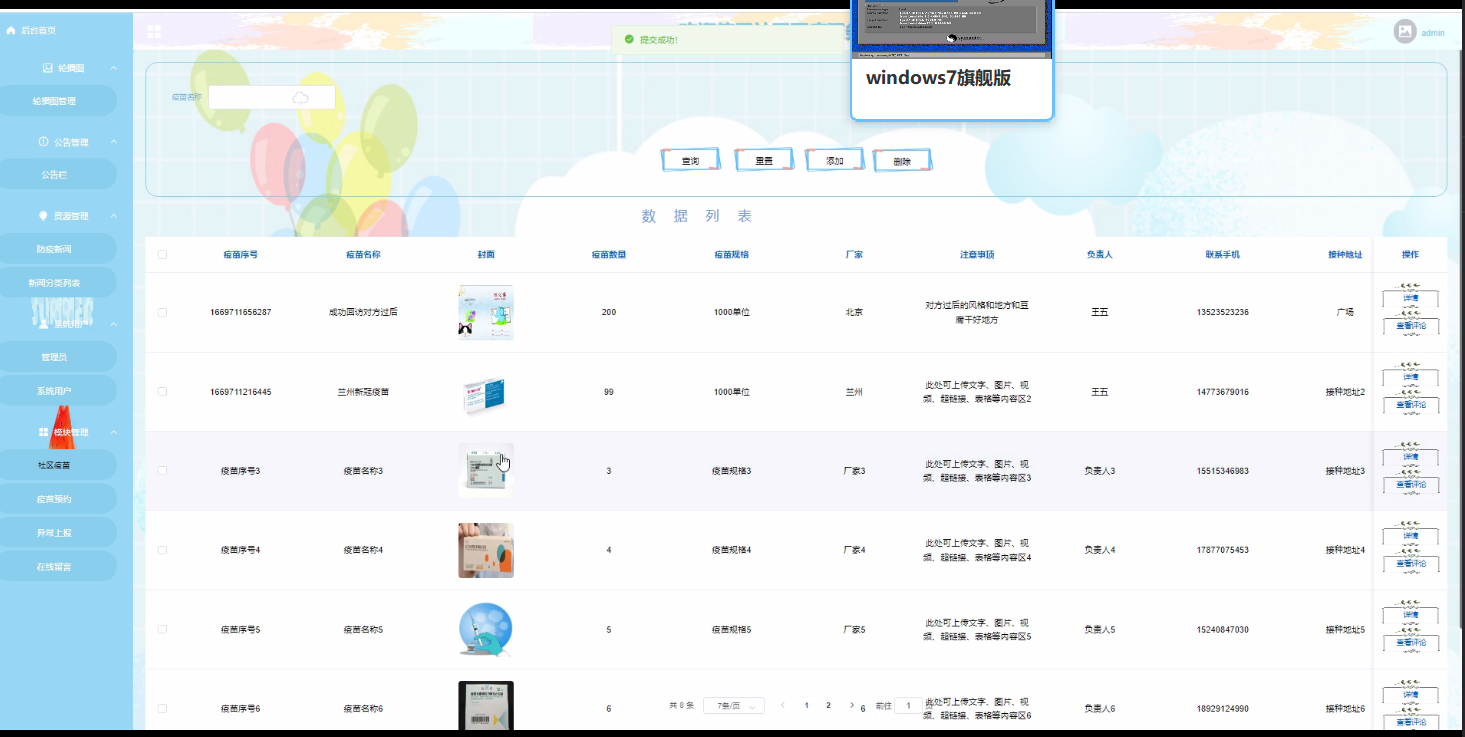Open cover image of 疫苗名称4 row

[486, 550]
